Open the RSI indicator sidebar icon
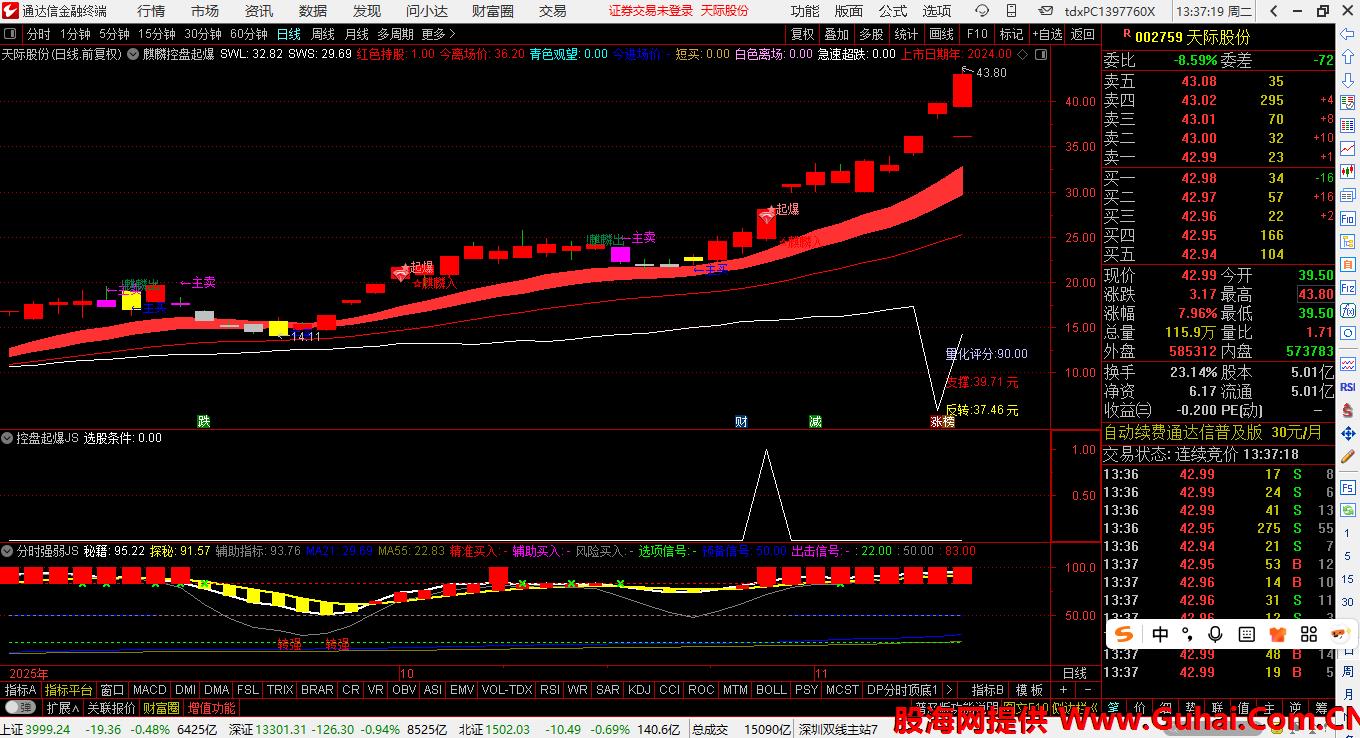 pyautogui.click(x=1347, y=387)
